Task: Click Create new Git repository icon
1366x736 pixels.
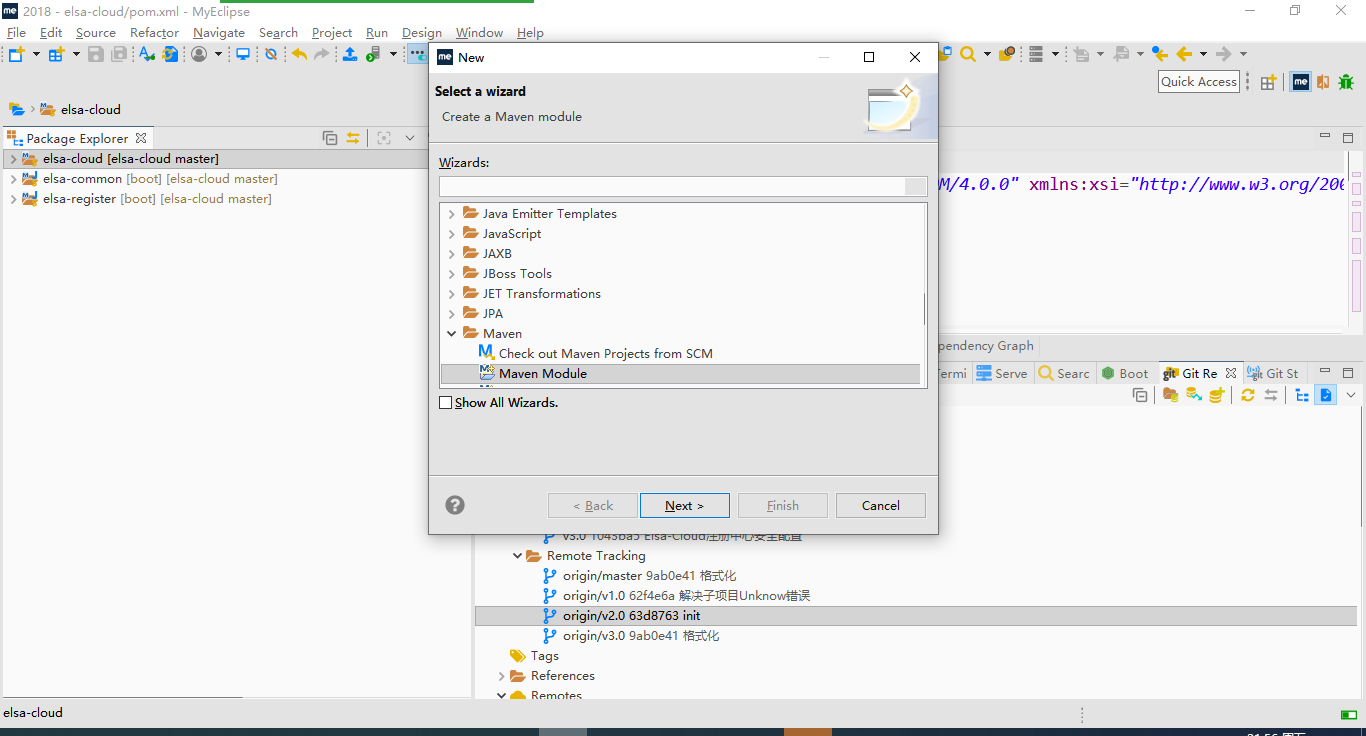Action: [x=1217, y=395]
